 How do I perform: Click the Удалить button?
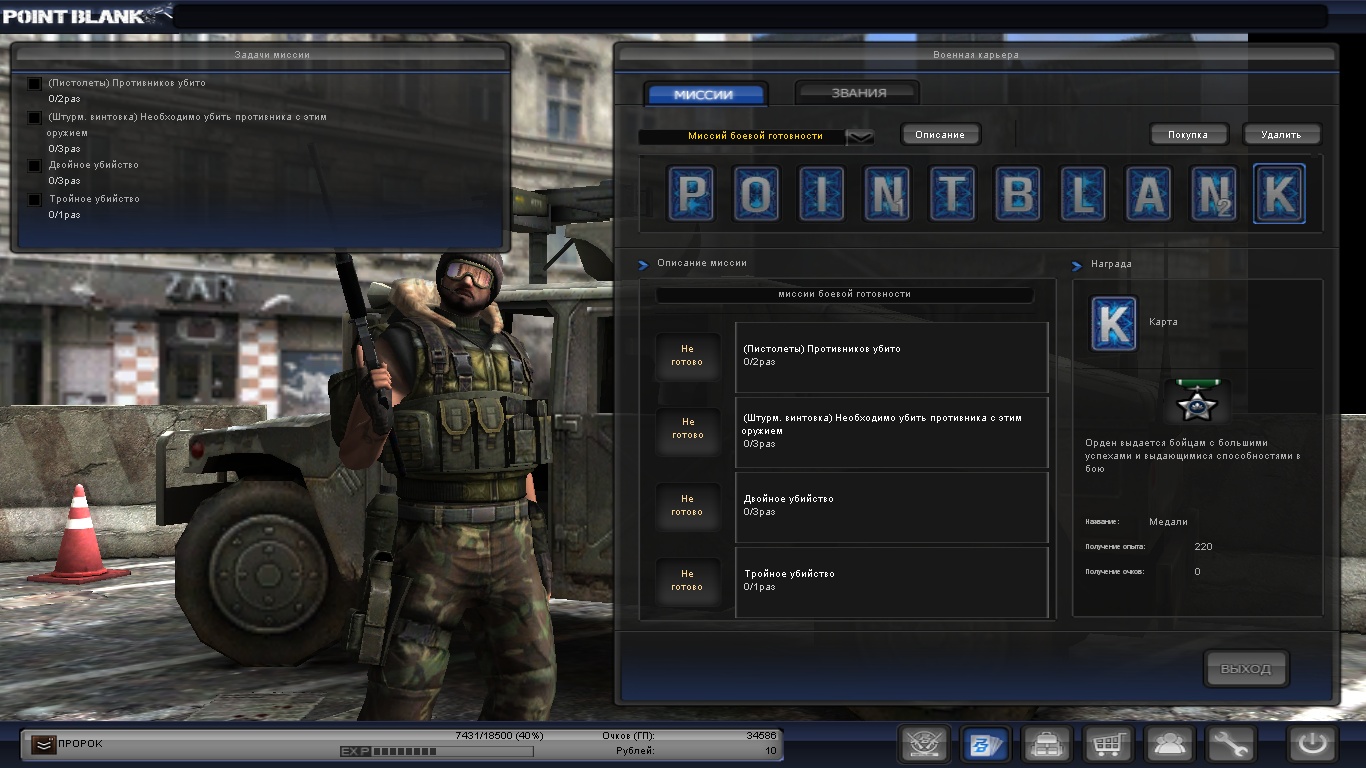coord(1281,134)
